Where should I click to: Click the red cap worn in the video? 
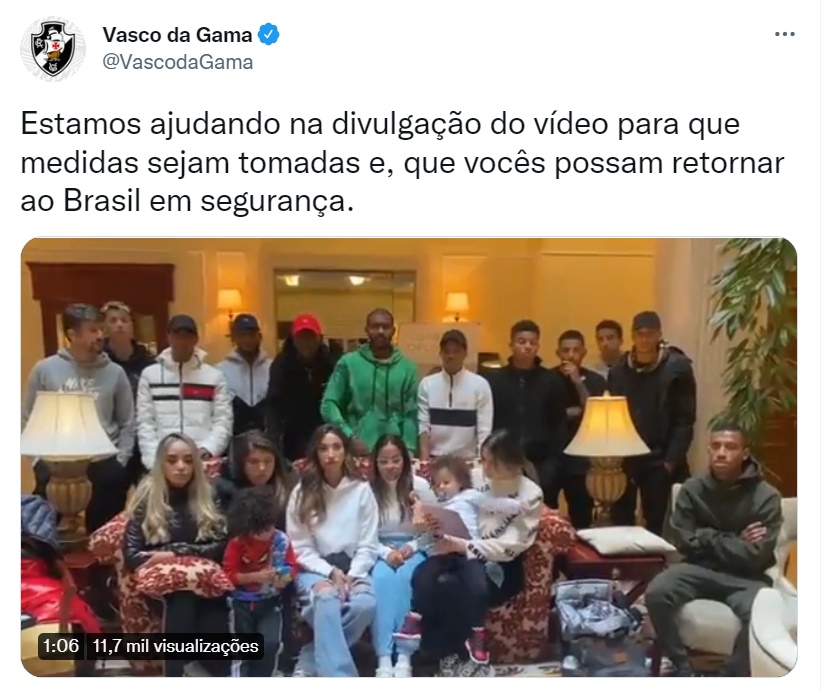307,324
